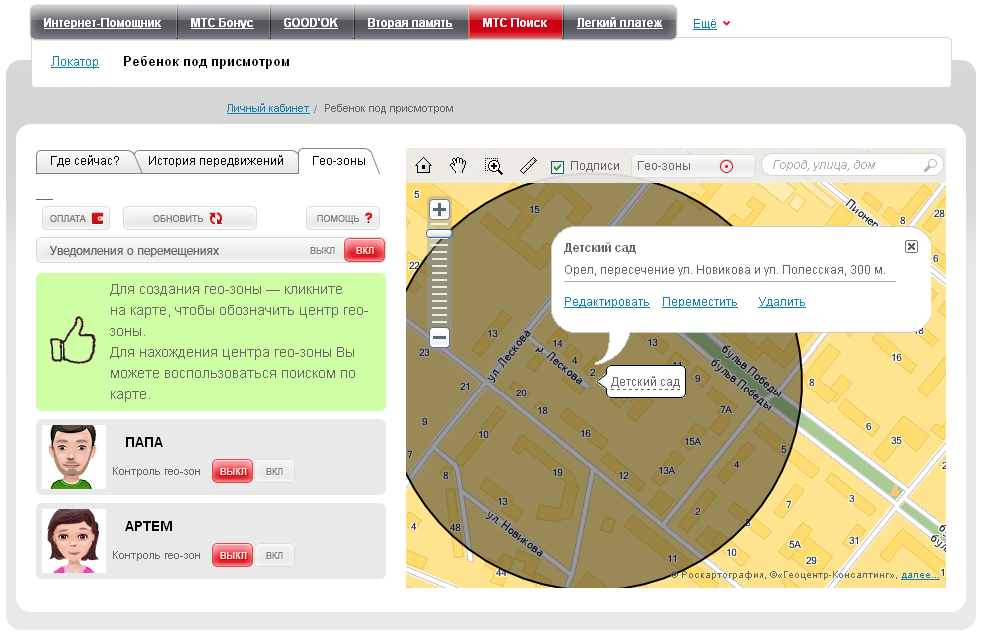Click the Локатор link
This screenshot has height=635, width=985.
pyautogui.click(x=75, y=62)
